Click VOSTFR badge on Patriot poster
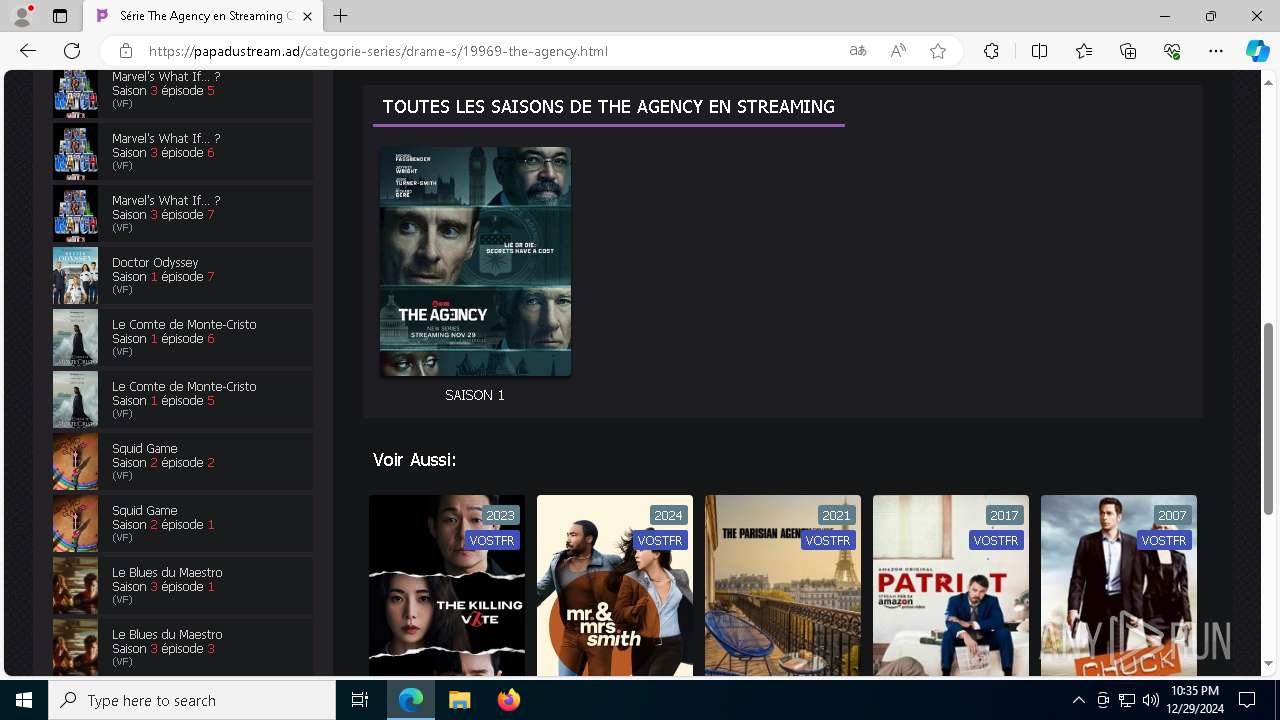This screenshot has width=1280, height=720. (996, 540)
